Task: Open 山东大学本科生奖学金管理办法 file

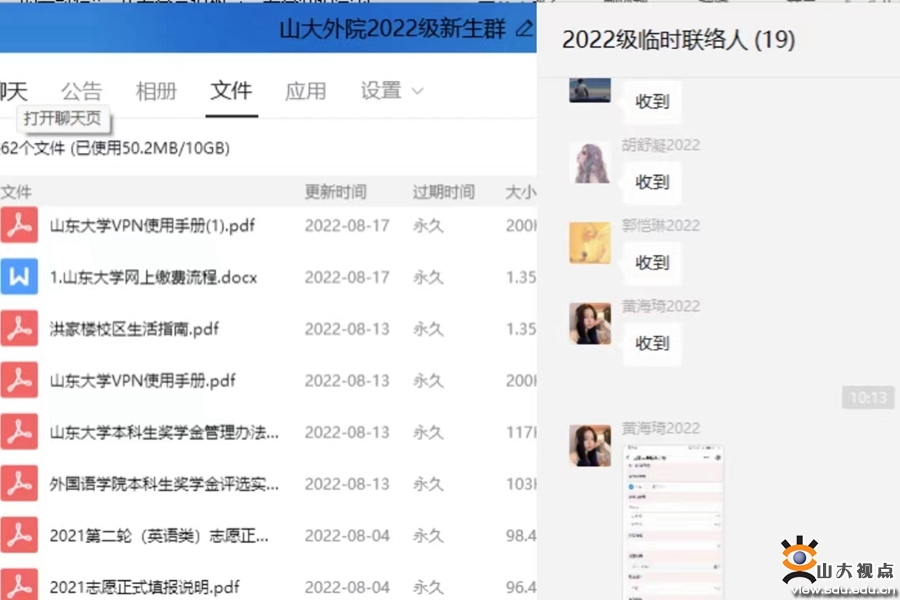Action: pyautogui.click(x=164, y=433)
